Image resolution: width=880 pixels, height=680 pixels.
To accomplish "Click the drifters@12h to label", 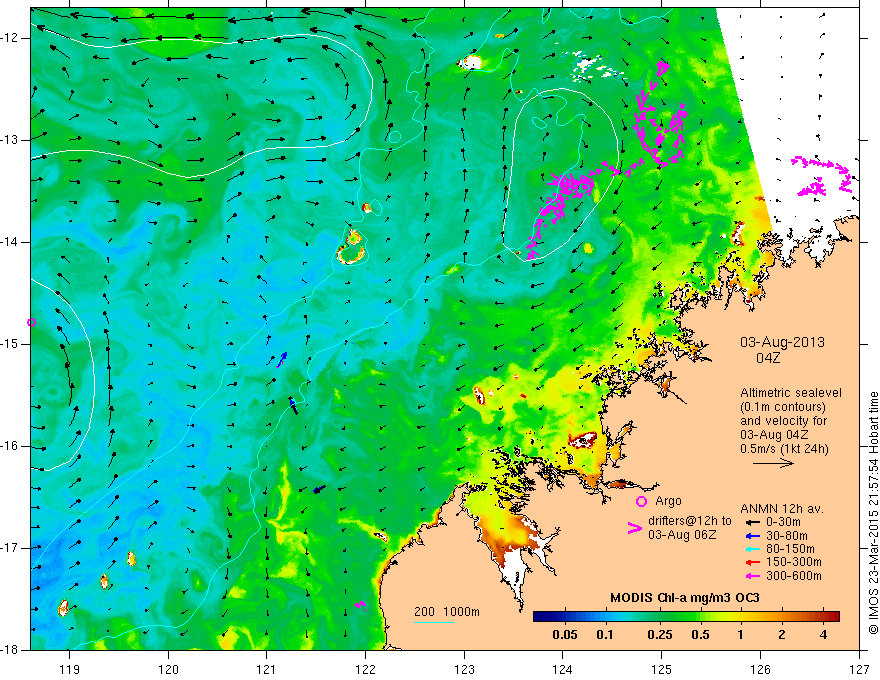I will 690,521.
